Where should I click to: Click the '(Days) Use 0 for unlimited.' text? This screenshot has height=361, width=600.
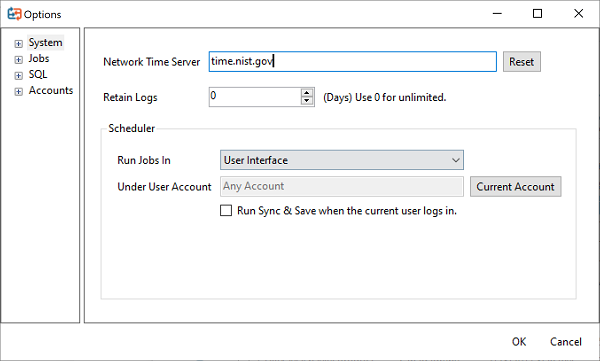click(385, 98)
